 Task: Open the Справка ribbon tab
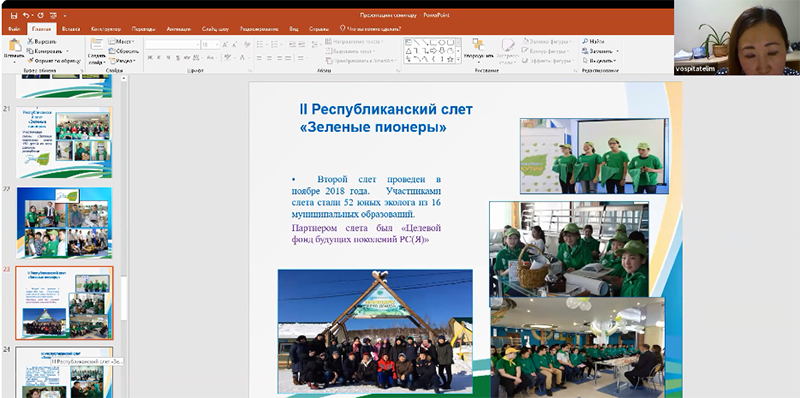coord(319,29)
